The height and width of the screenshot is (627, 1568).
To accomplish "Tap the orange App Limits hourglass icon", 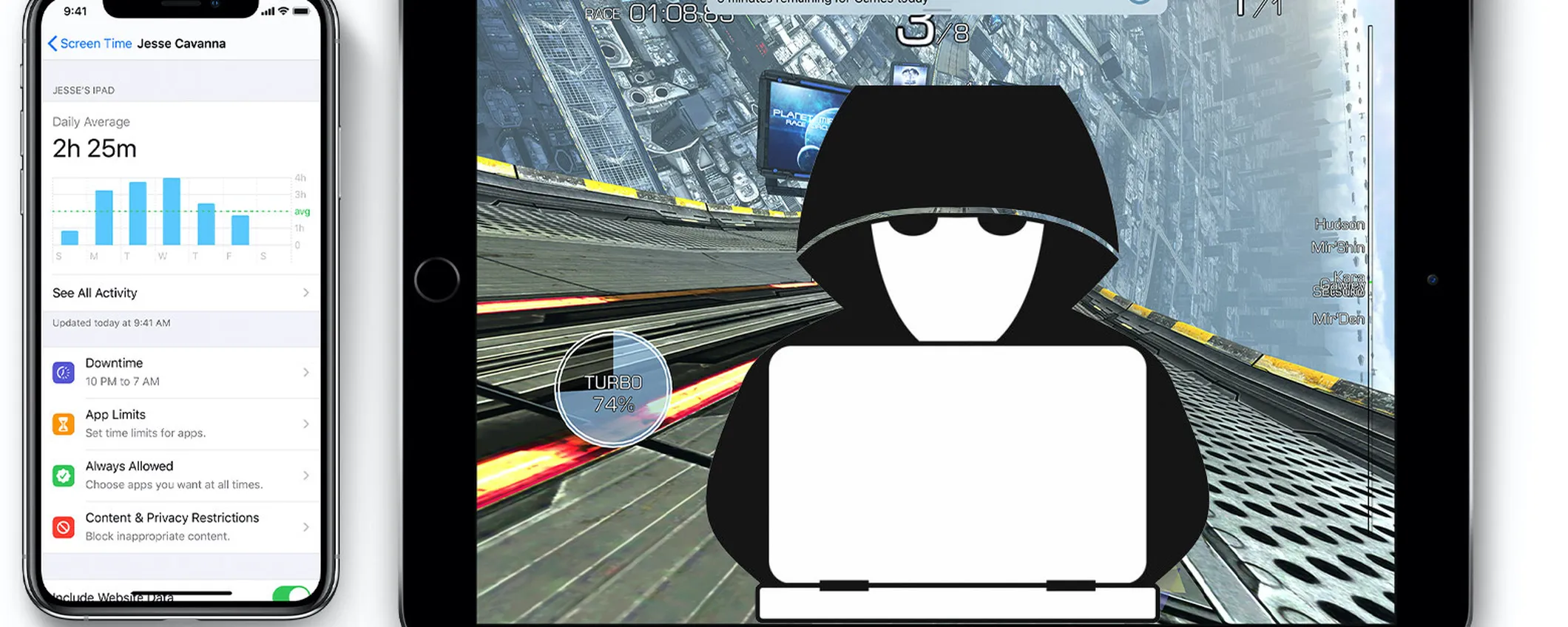I will (x=64, y=424).
